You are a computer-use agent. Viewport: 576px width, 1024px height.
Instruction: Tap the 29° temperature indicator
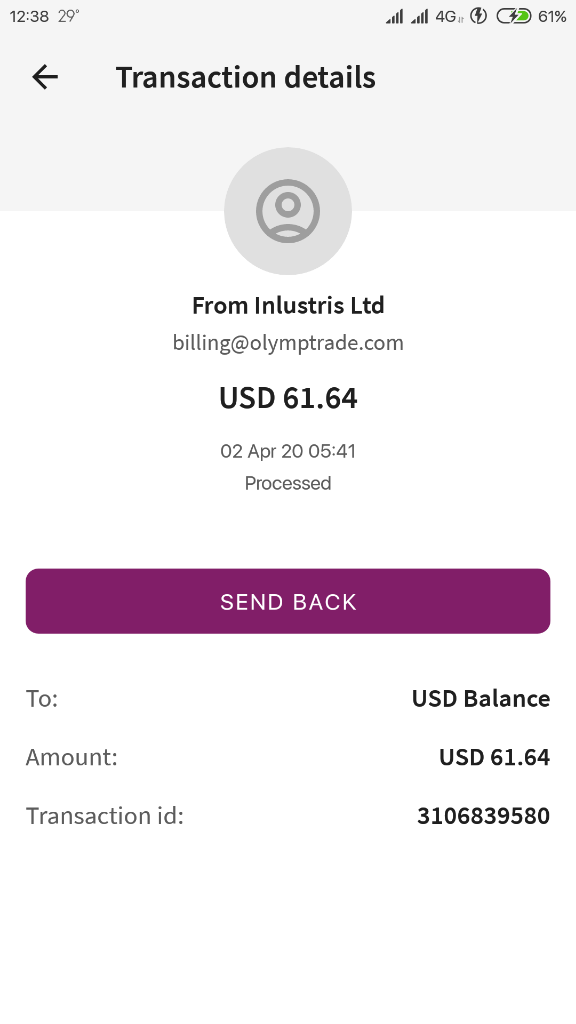(x=69, y=16)
